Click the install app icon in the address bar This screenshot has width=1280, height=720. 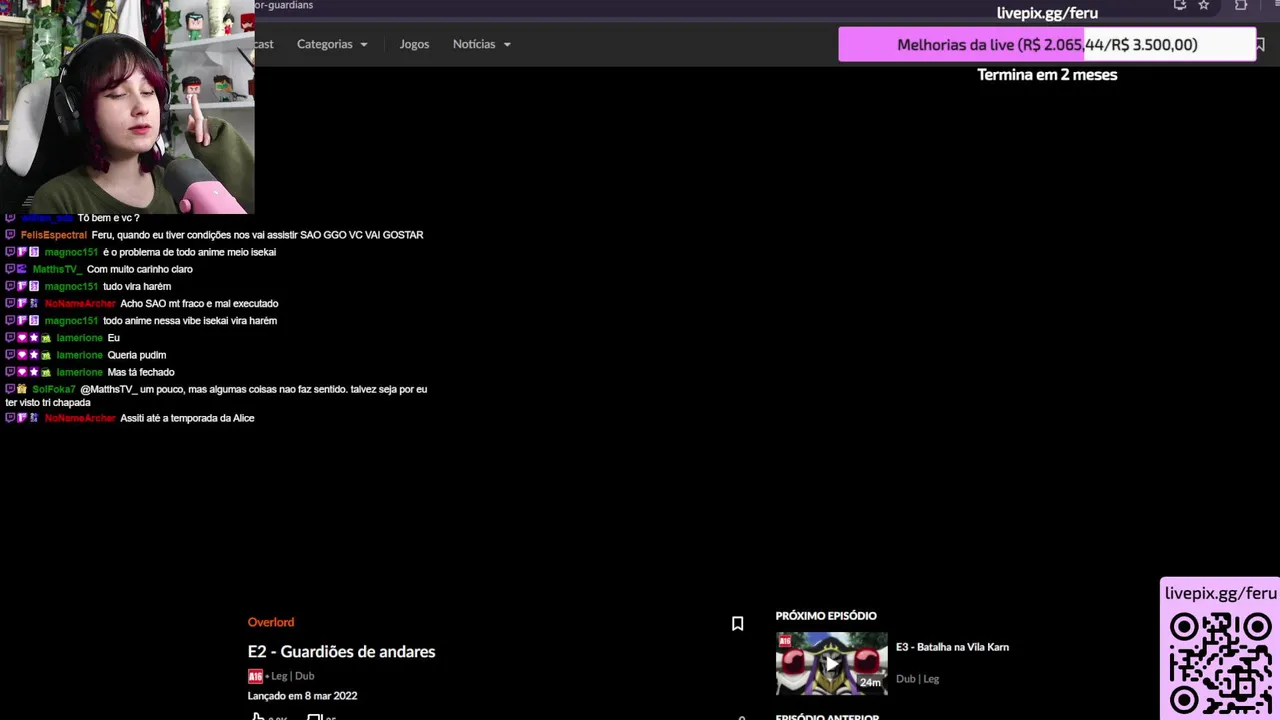(x=1180, y=5)
